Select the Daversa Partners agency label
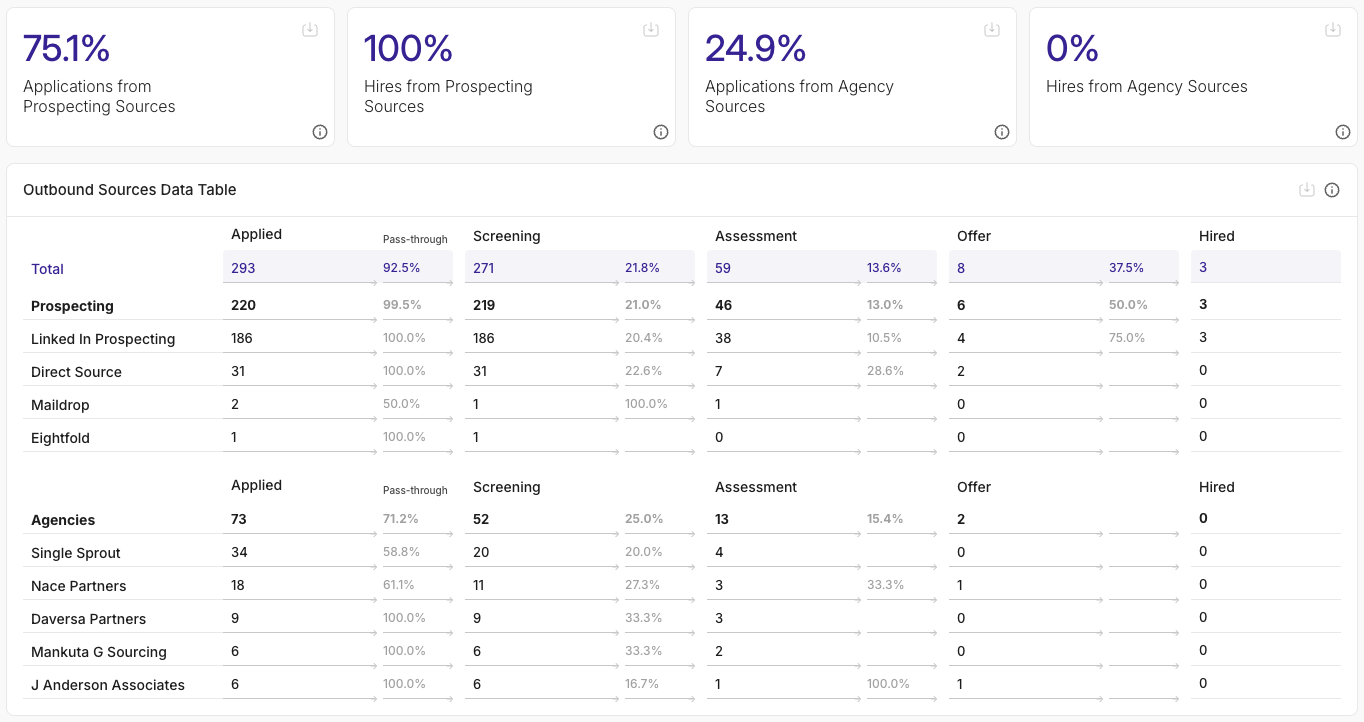1364x722 pixels. (x=88, y=619)
